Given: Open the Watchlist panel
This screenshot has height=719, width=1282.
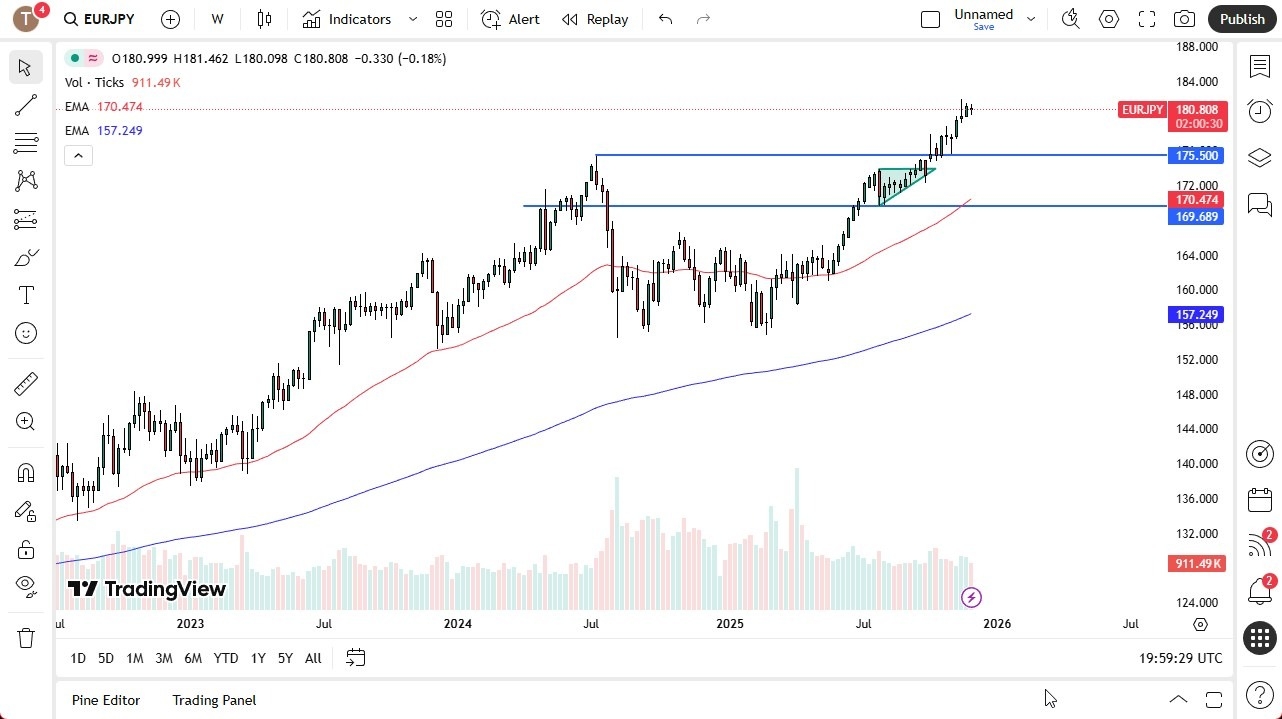Looking at the screenshot, I should (1259, 66).
